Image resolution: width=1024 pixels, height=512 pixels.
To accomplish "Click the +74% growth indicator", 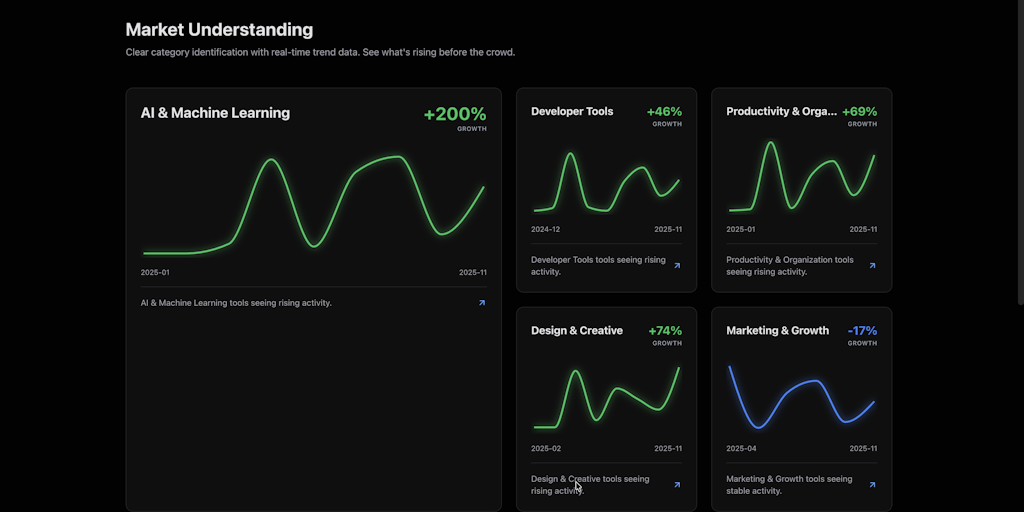I will (x=665, y=331).
